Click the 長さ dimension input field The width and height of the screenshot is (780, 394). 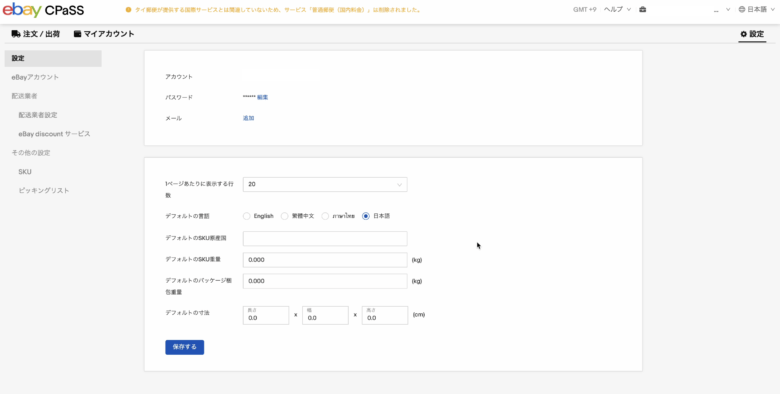pyautogui.click(x=266, y=315)
